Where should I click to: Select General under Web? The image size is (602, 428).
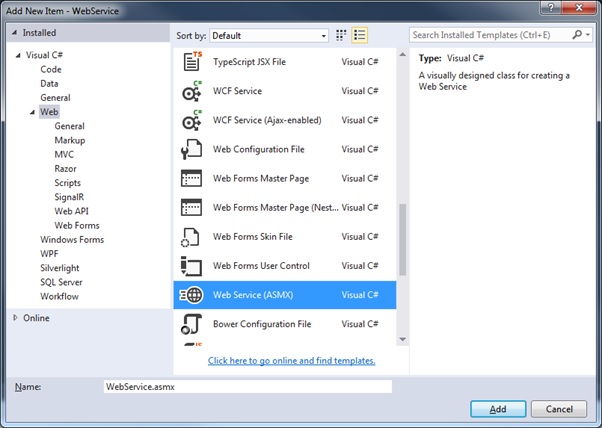coord(69,126)
